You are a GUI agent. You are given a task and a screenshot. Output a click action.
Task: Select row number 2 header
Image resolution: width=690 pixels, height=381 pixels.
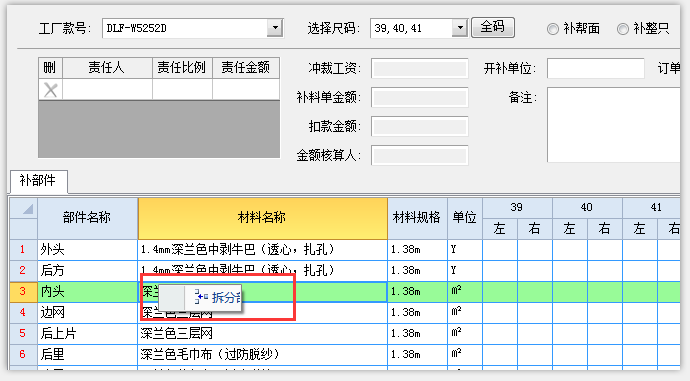tap(23, 271)
